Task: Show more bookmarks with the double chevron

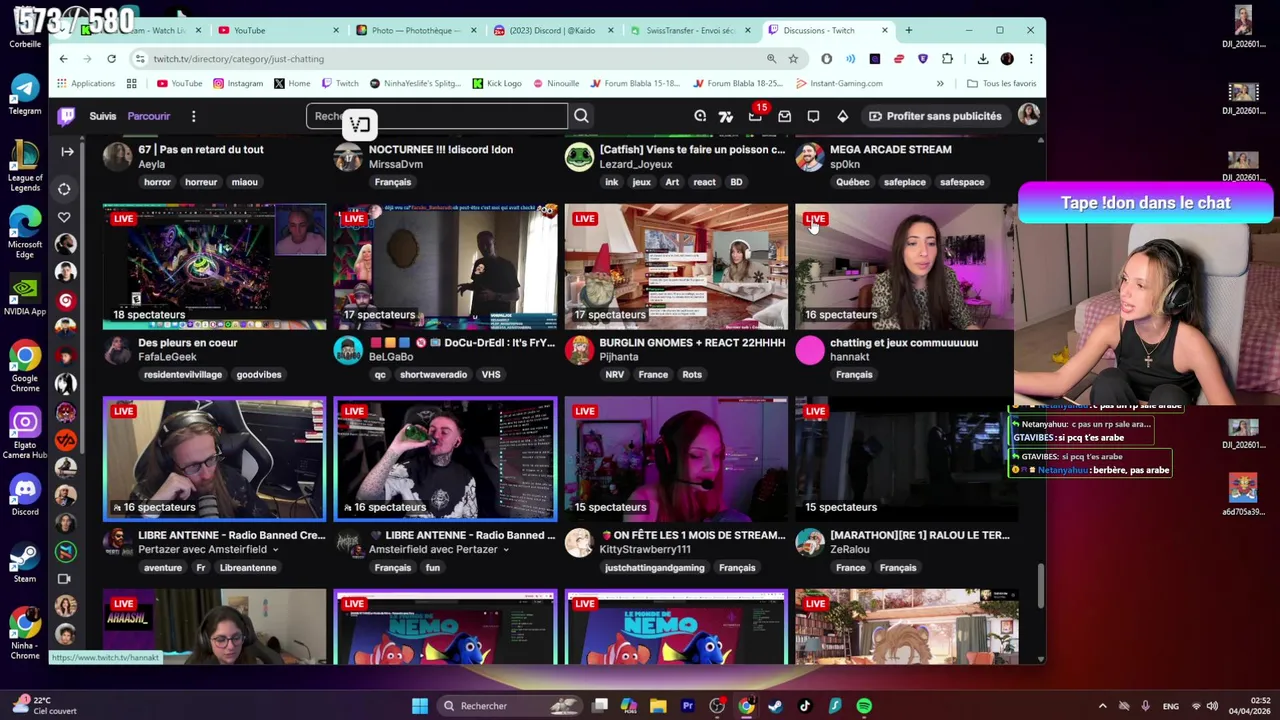Action: click(x=940, y=84)
